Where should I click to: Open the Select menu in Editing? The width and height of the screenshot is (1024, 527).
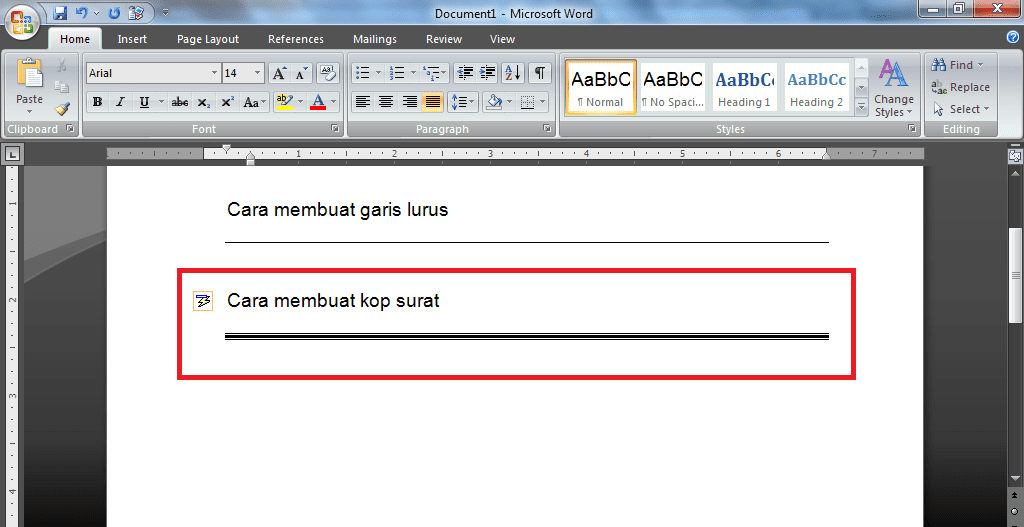[x=961, y=109]
